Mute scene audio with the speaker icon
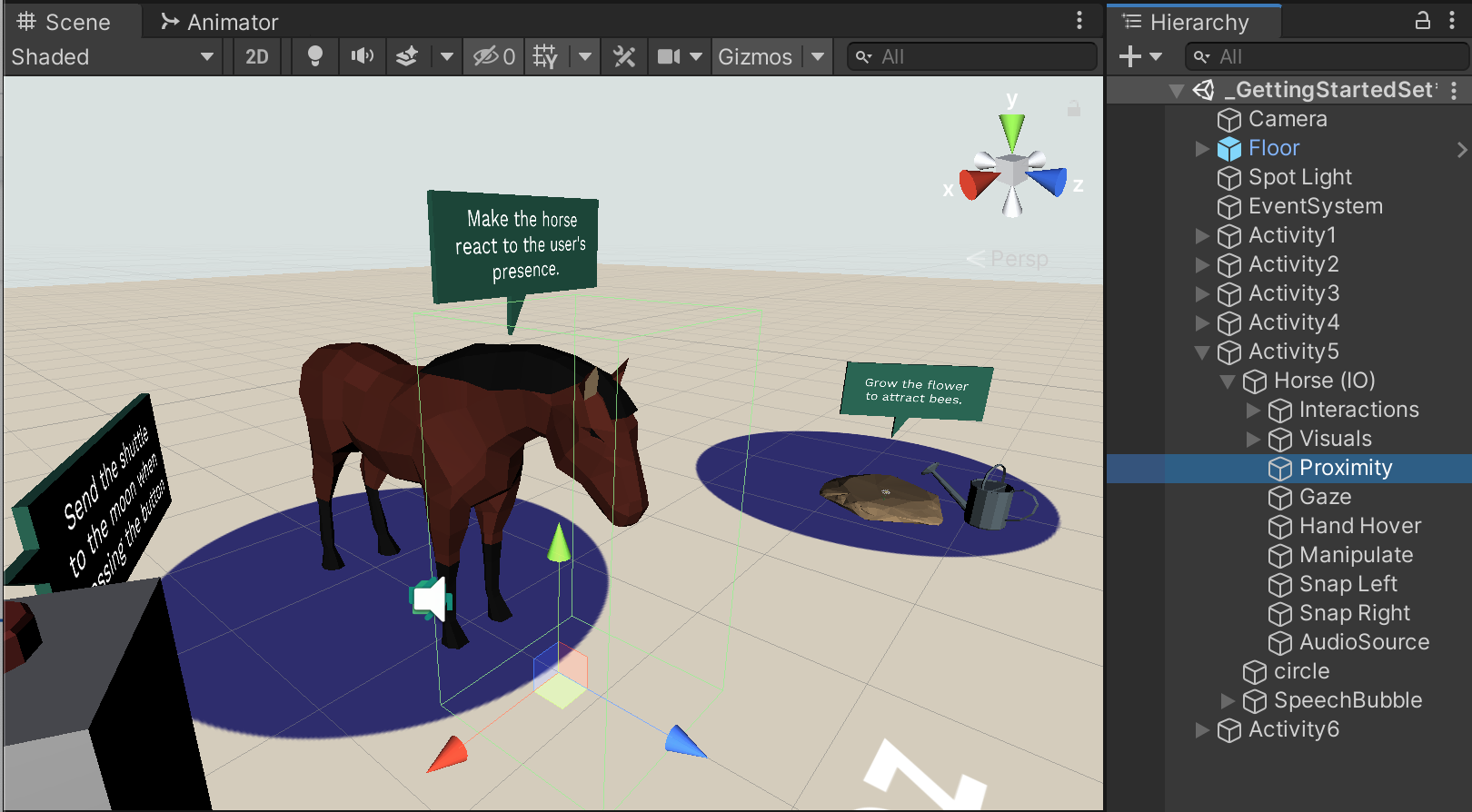Image resolution: width=1472 pixels, height=812 pixels. [x=363, y=56]
